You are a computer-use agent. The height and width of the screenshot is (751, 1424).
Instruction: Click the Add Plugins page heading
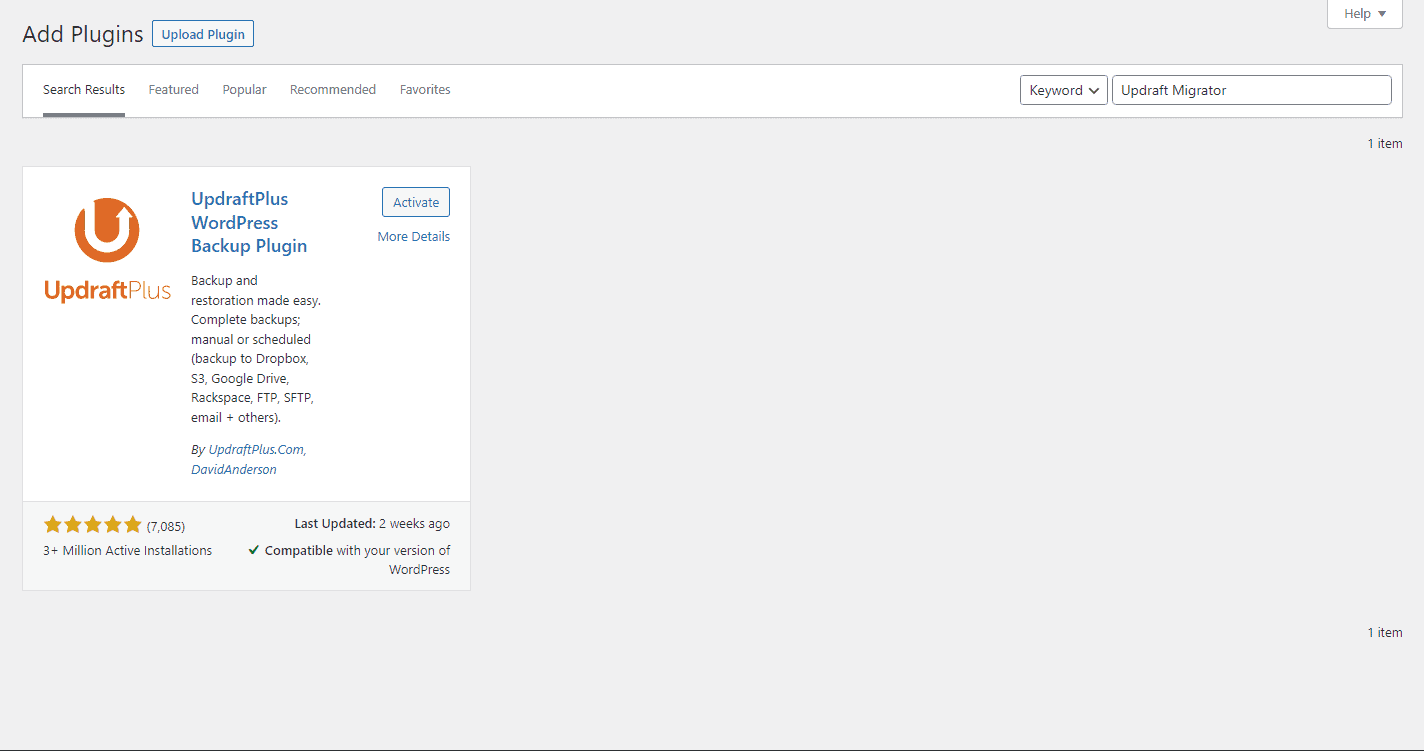coord(83,34)
